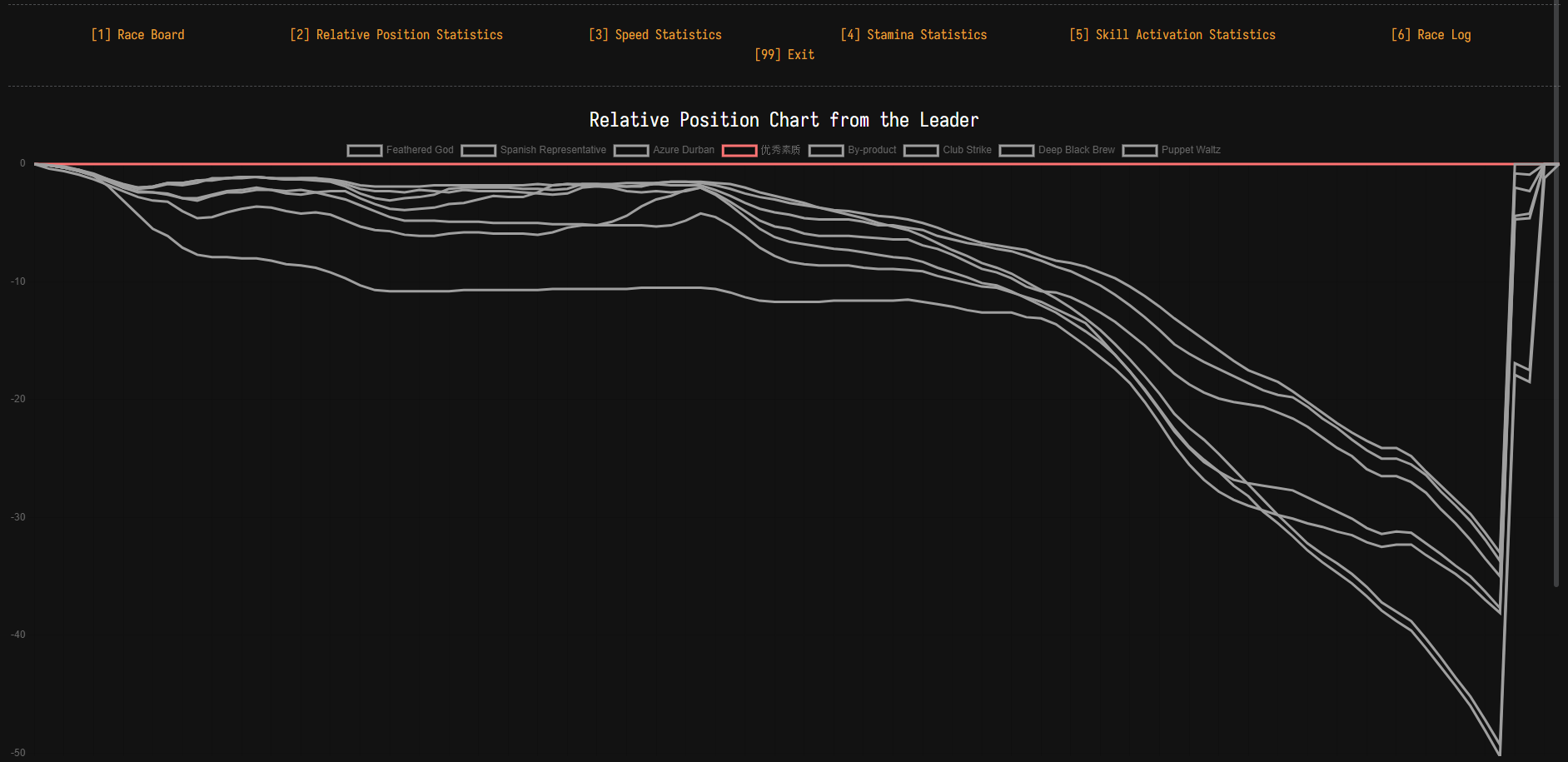
Task: Click the '-10' y-axis label
Action: point(18,281)
